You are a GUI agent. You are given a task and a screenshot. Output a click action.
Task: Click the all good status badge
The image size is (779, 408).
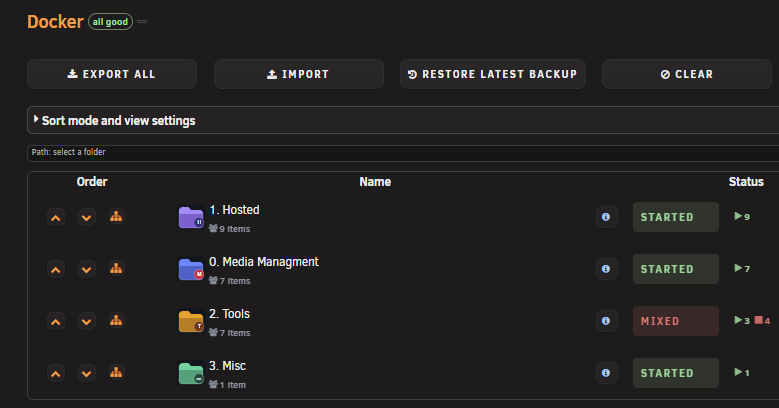[110, 22]
